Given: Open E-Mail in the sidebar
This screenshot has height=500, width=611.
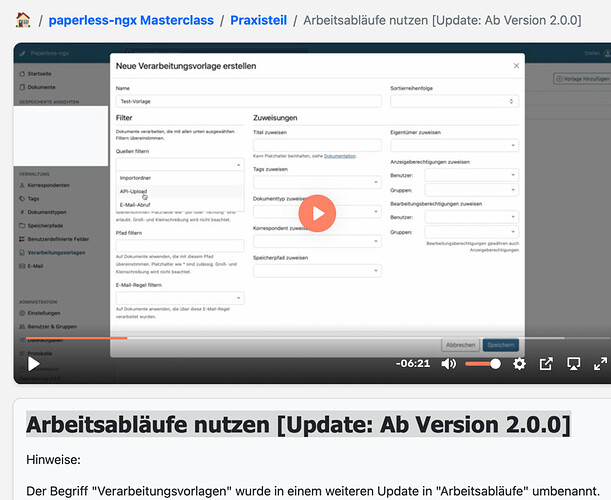Looking at the screenshot, I should click(35, 266).
